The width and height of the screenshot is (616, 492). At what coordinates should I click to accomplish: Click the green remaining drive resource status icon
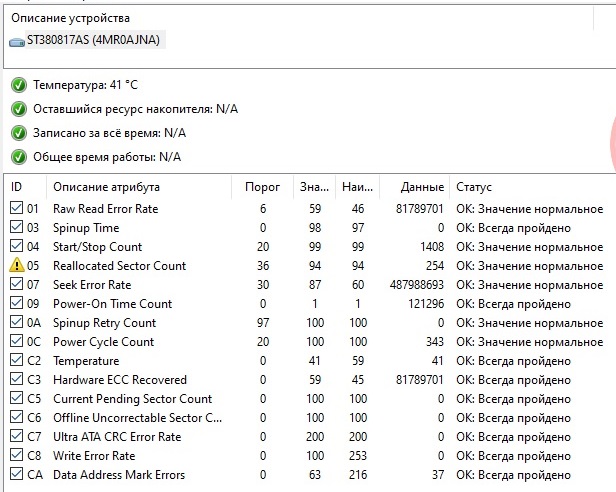click(x=18, y=109)
